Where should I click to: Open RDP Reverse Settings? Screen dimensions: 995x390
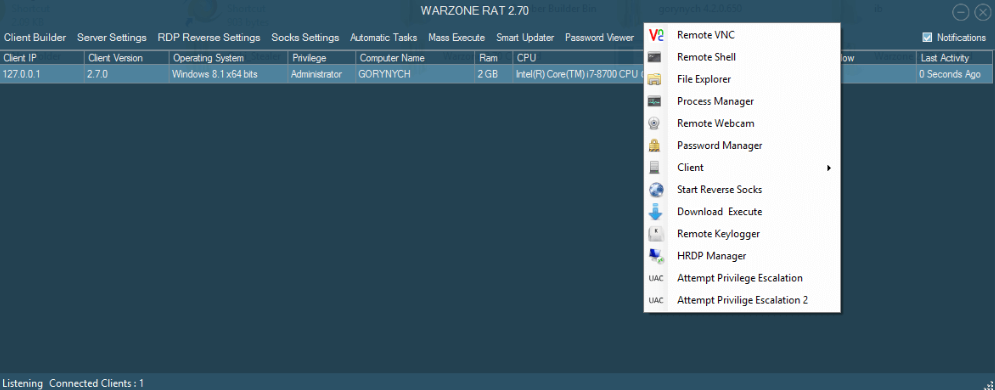tap(209, 37)
